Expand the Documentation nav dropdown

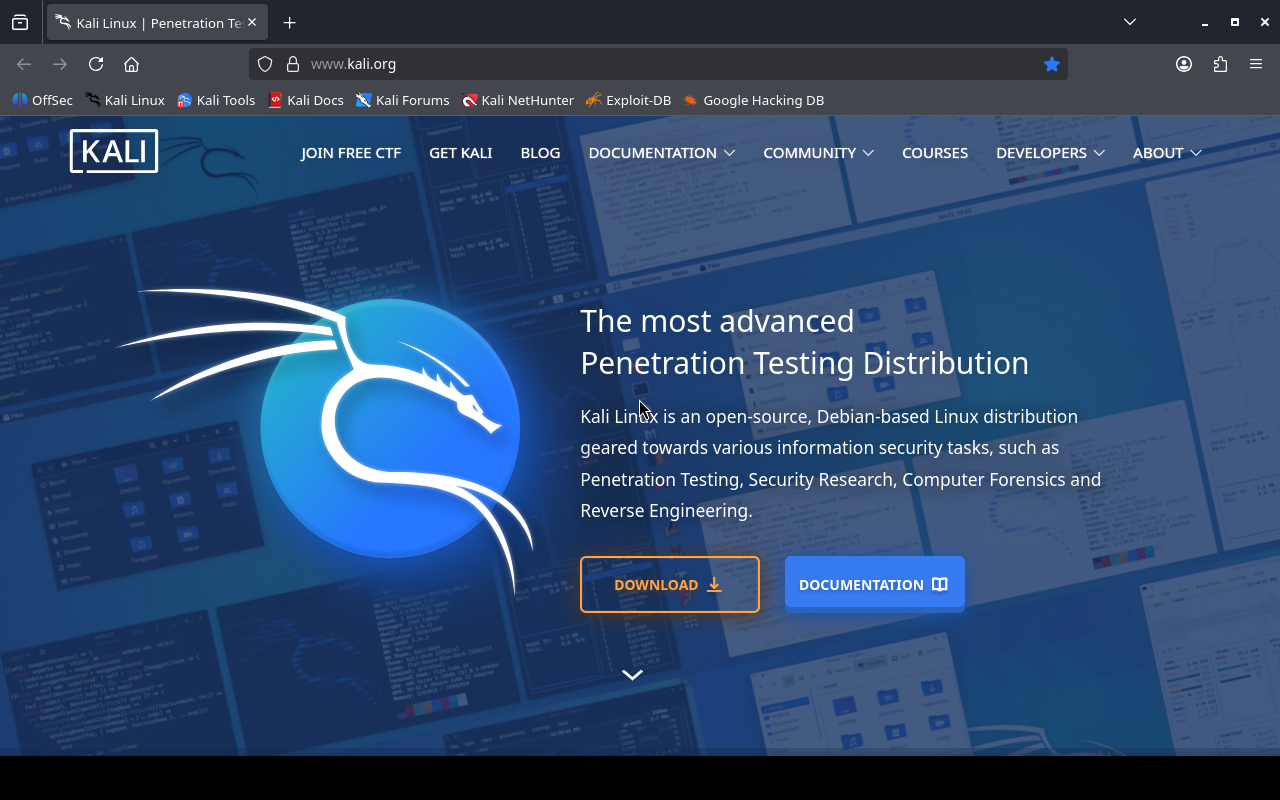[x=661, y=153]
